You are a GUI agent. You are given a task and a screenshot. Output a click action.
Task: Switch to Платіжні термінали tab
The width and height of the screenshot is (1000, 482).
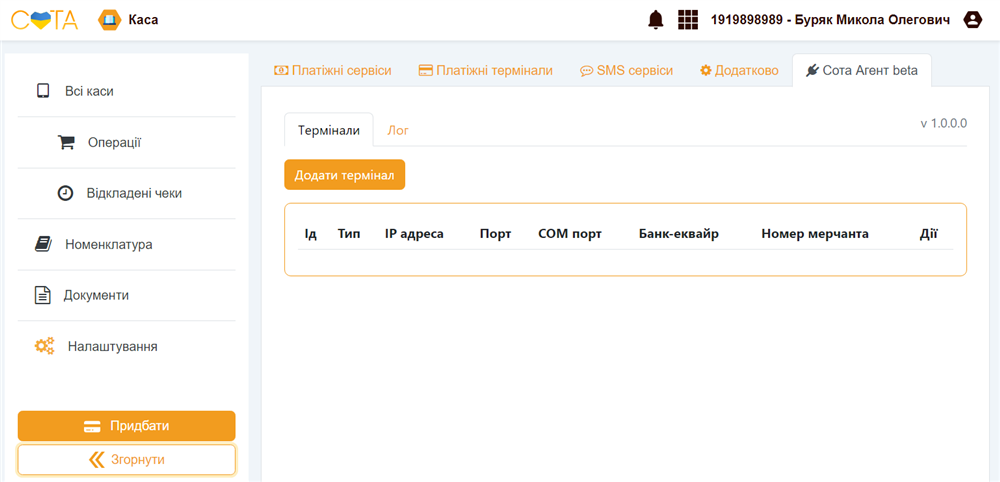485,70
